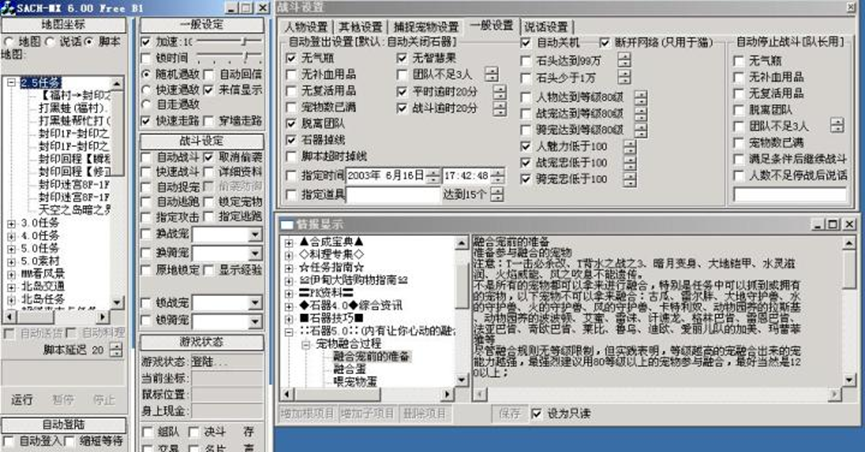The height and width of the screenshot is (452, 865).
Task: Enable 自动战斗 checkbox
Action: pyautogui.click(x=146, y=157)
